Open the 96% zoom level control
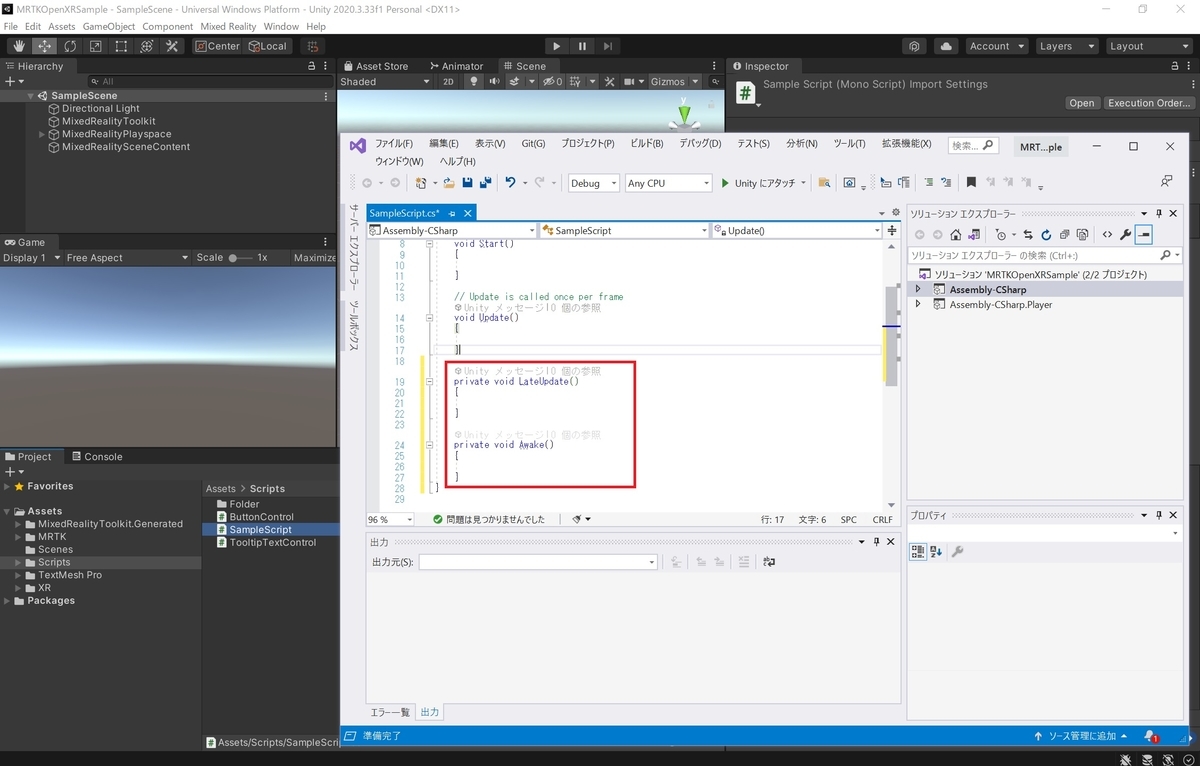 (390, 519)
